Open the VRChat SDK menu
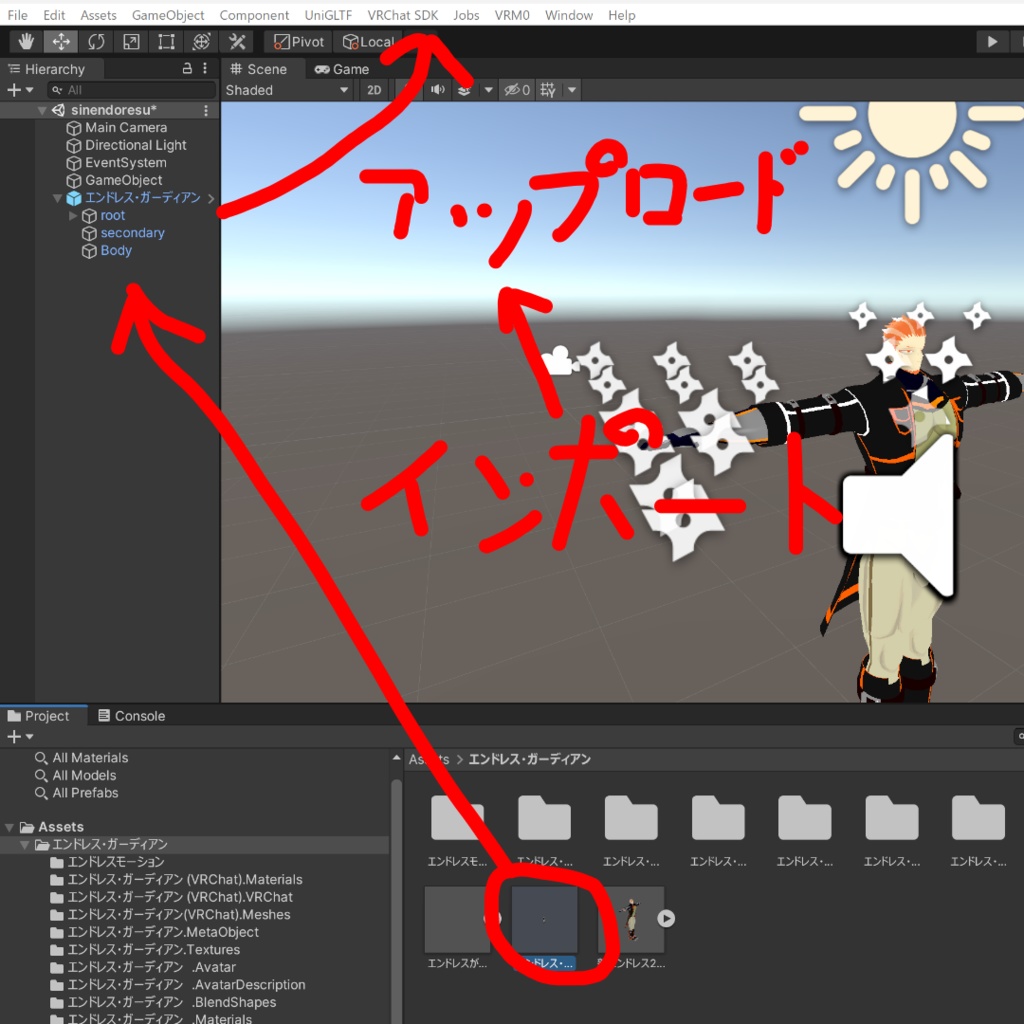Image resolution: width=1024 pixels, height=1024 pixels. pyautogui.click(x=402, y=15)
